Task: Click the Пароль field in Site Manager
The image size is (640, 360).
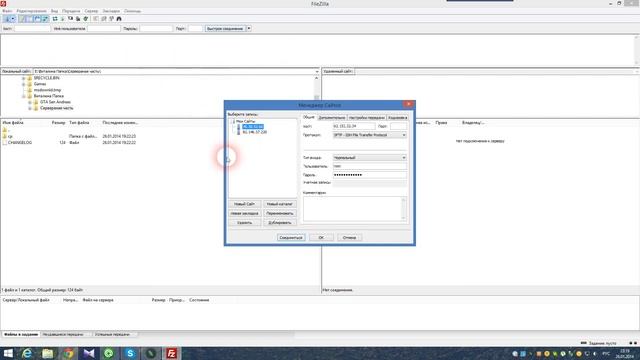Action: click(x=370, y=175)
